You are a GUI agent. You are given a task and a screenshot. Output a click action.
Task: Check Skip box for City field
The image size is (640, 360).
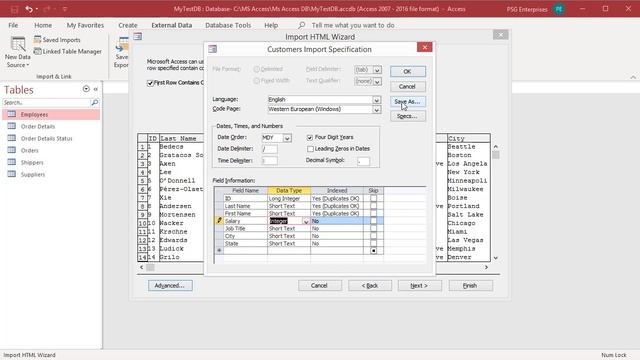[x=373, y=236]
